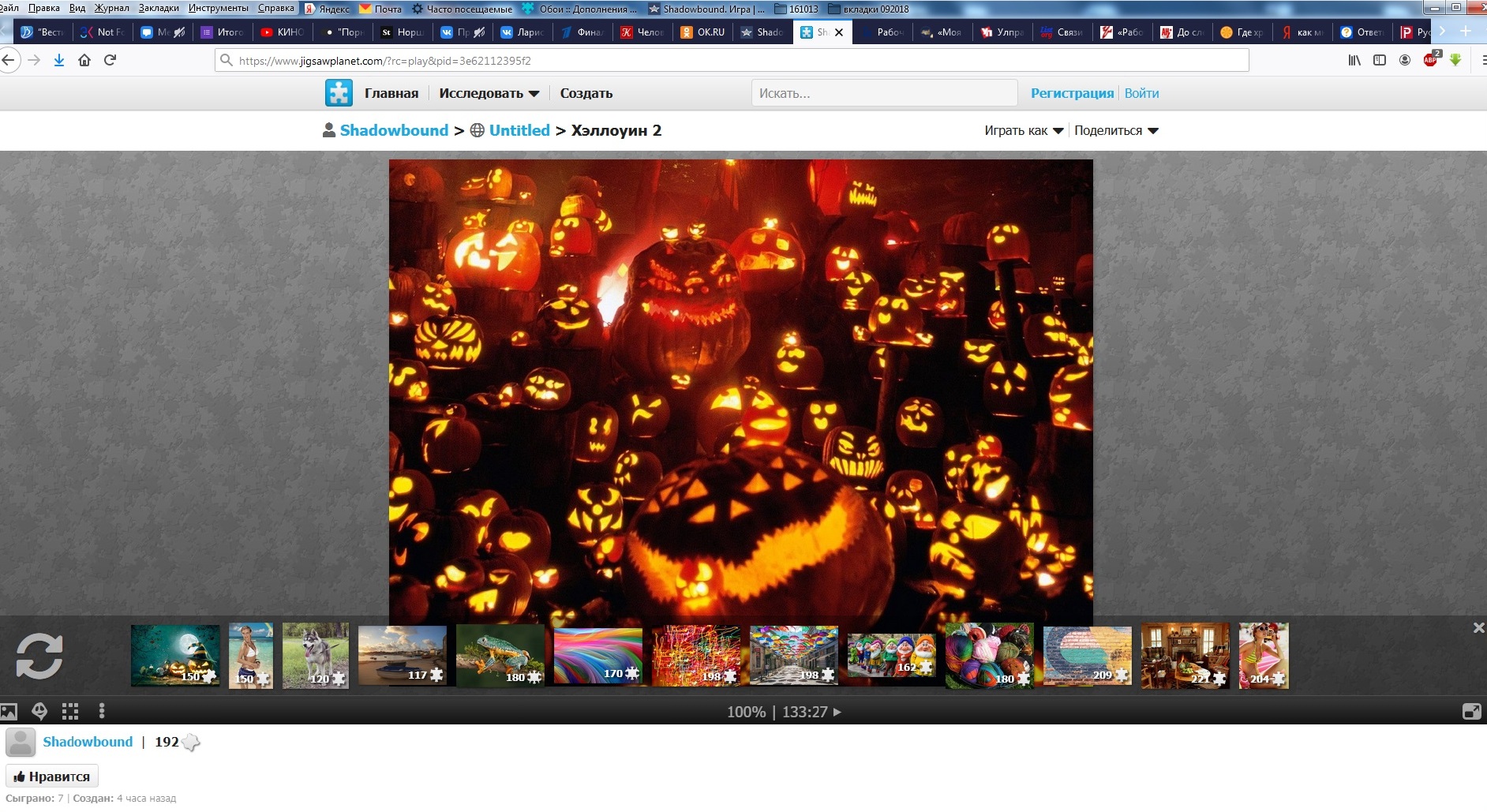Image resolution: width=1487 pixels, height=812 pixels.
Task: Expand the Поделиться dropdown
Action: pyautogui.click(x=1116, y=131)
